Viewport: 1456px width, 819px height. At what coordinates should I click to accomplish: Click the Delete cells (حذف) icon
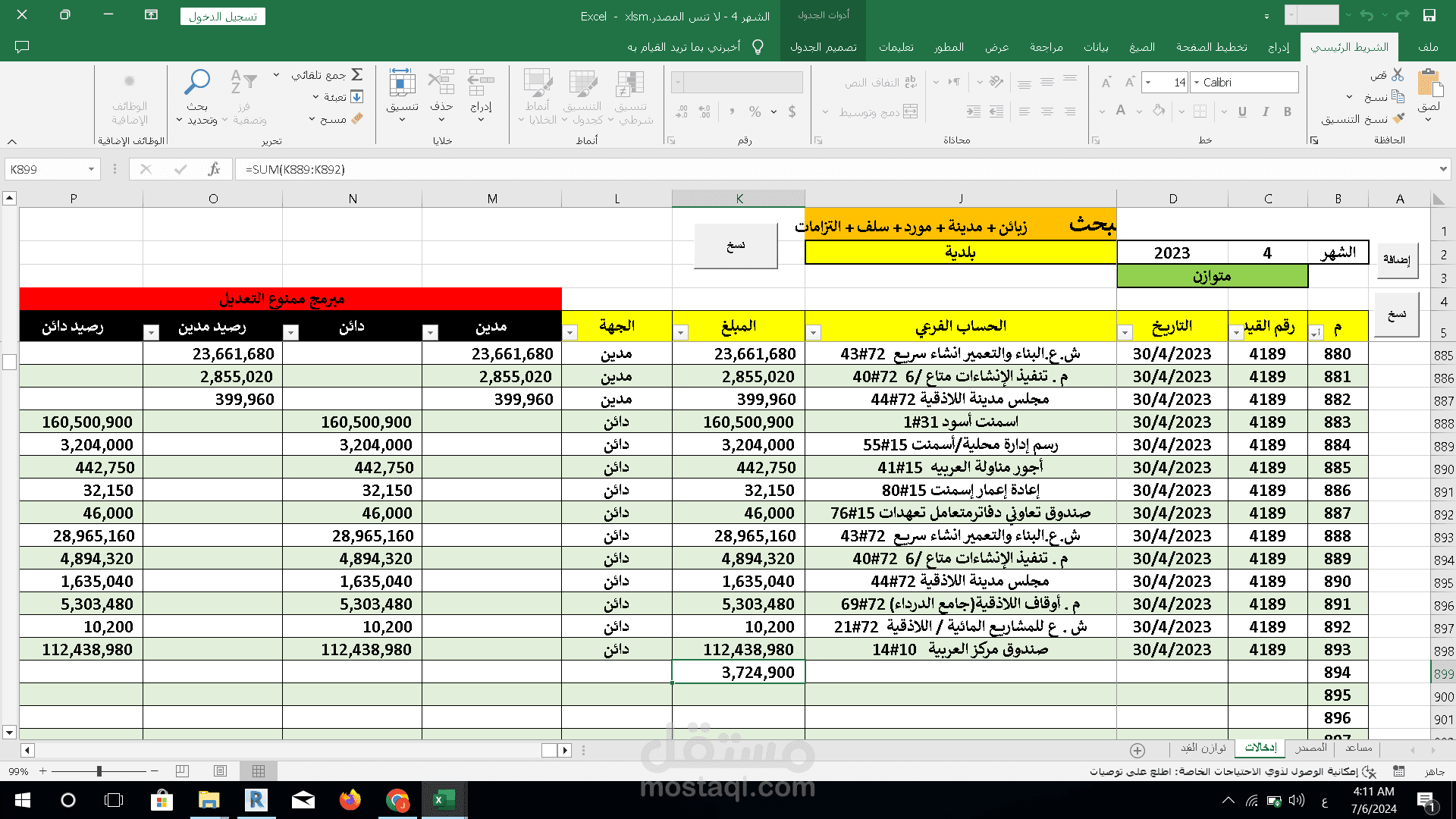pos(441,82)
